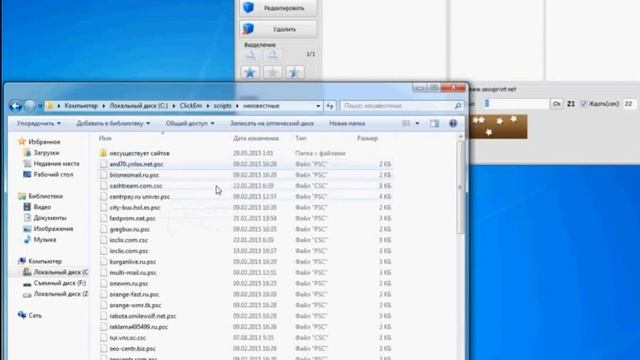Go back using the Explorer back arrow
The height and width of the screenshot is (360, 640).
pos(16,106)
